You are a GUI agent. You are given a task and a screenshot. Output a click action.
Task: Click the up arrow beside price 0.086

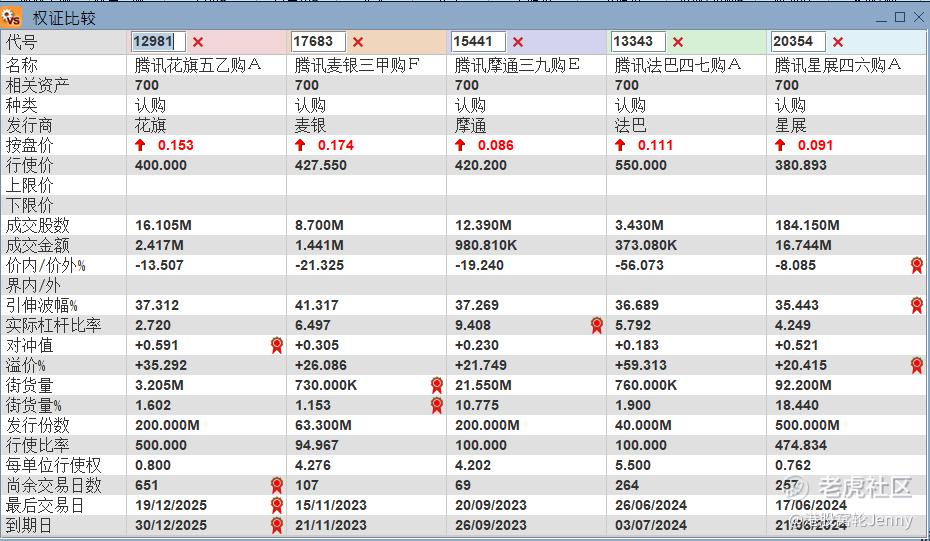(460, 145)
